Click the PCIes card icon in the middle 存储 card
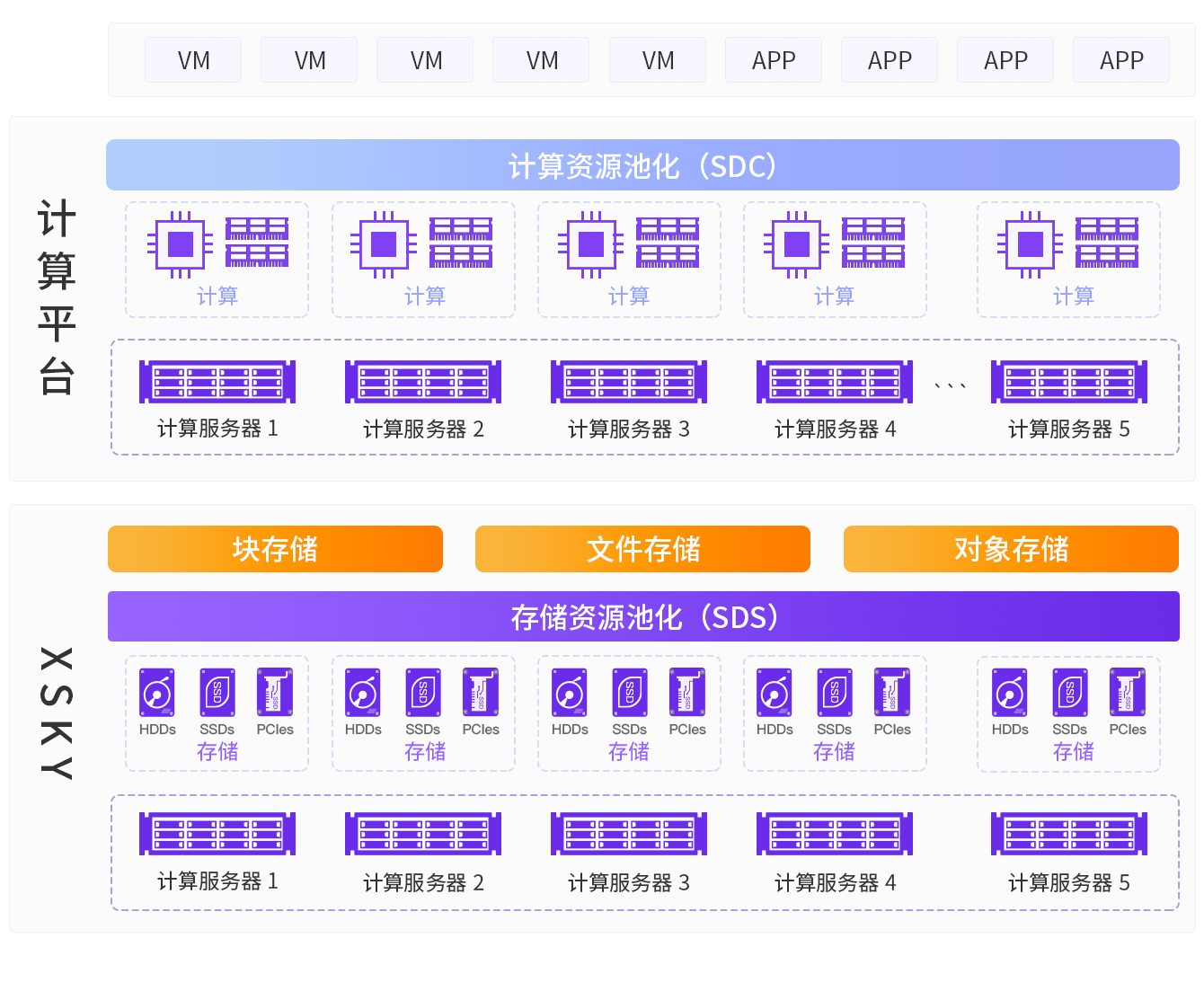The width and height of the screenshot is (1204, 1000). pos(687,693)
